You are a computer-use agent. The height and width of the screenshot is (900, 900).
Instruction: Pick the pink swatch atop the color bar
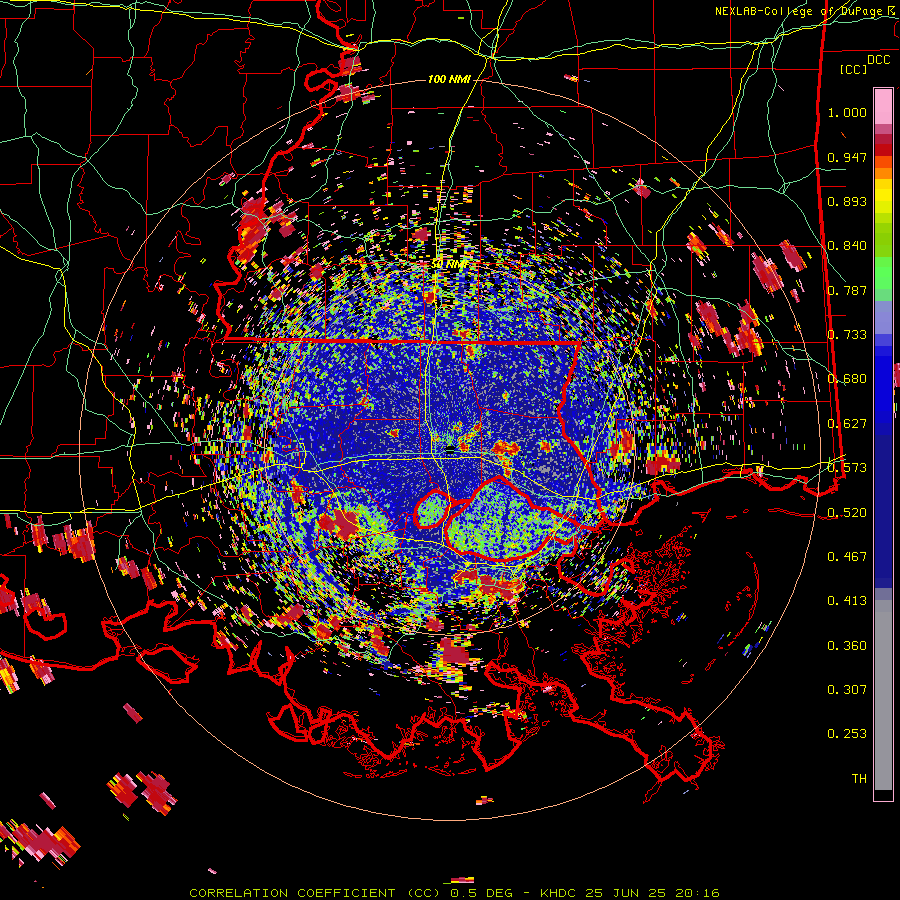883,106
